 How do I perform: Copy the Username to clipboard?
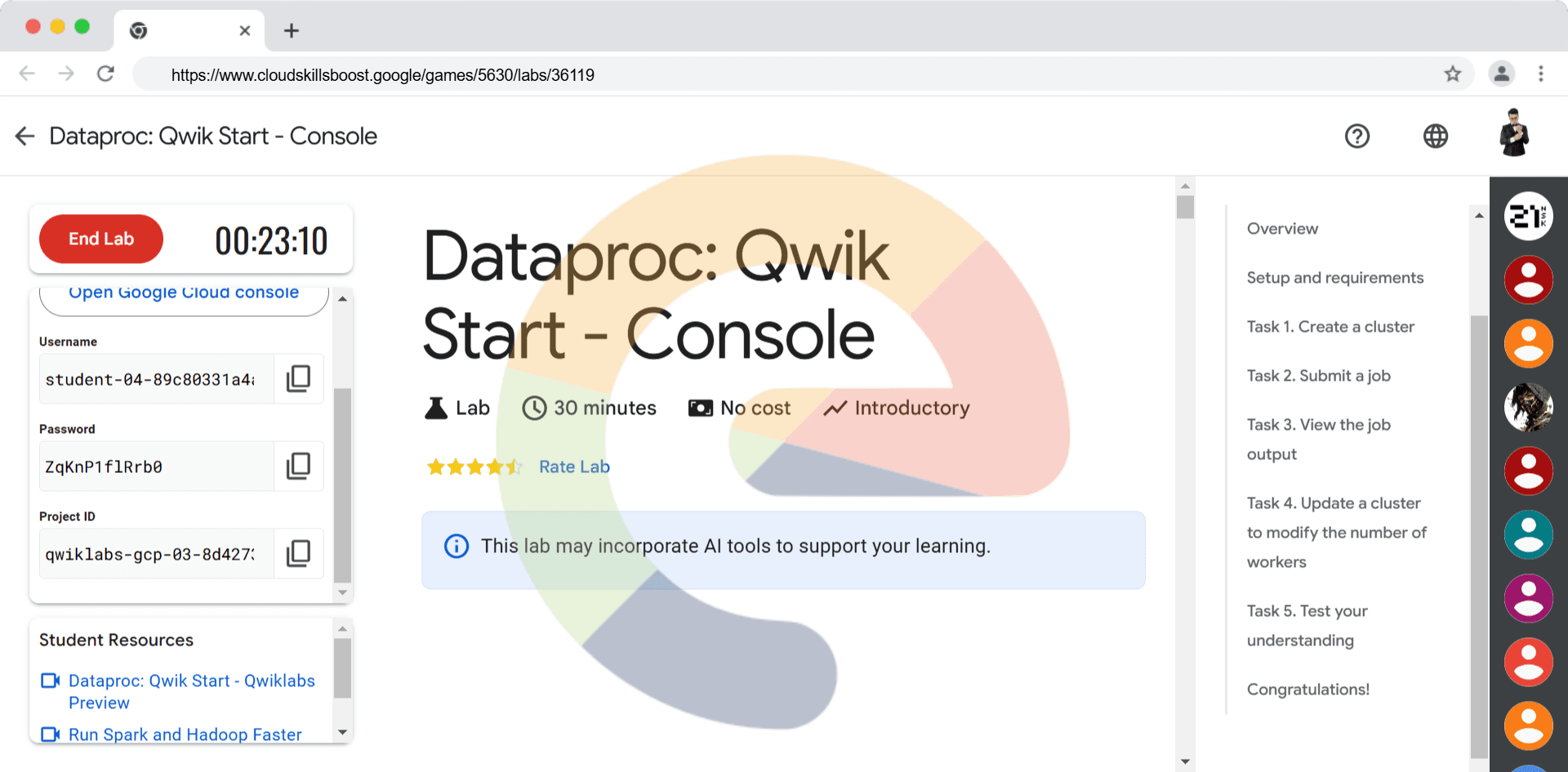298,379
